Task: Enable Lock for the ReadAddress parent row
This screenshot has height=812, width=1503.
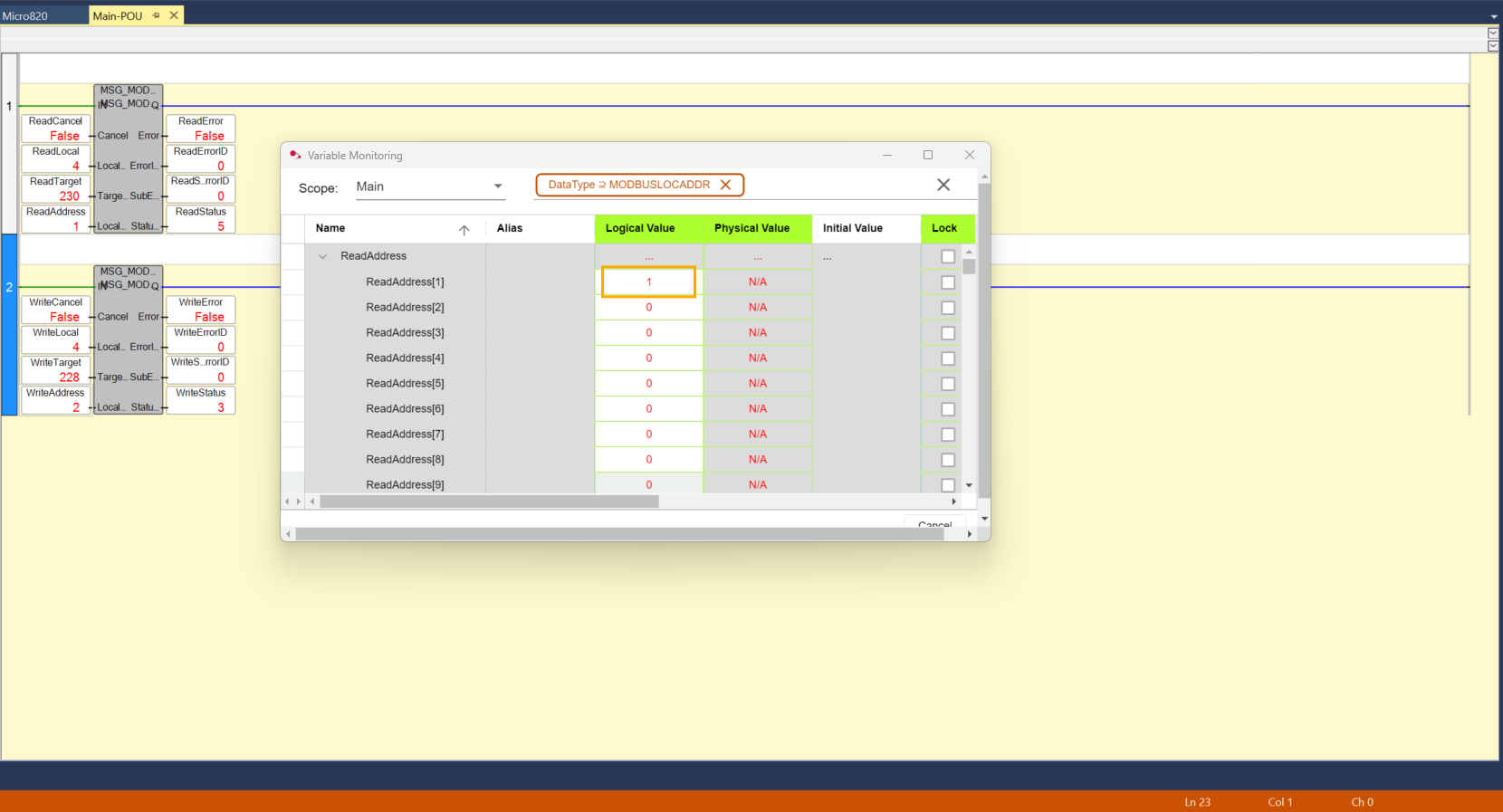Action: tap(947, 257)
